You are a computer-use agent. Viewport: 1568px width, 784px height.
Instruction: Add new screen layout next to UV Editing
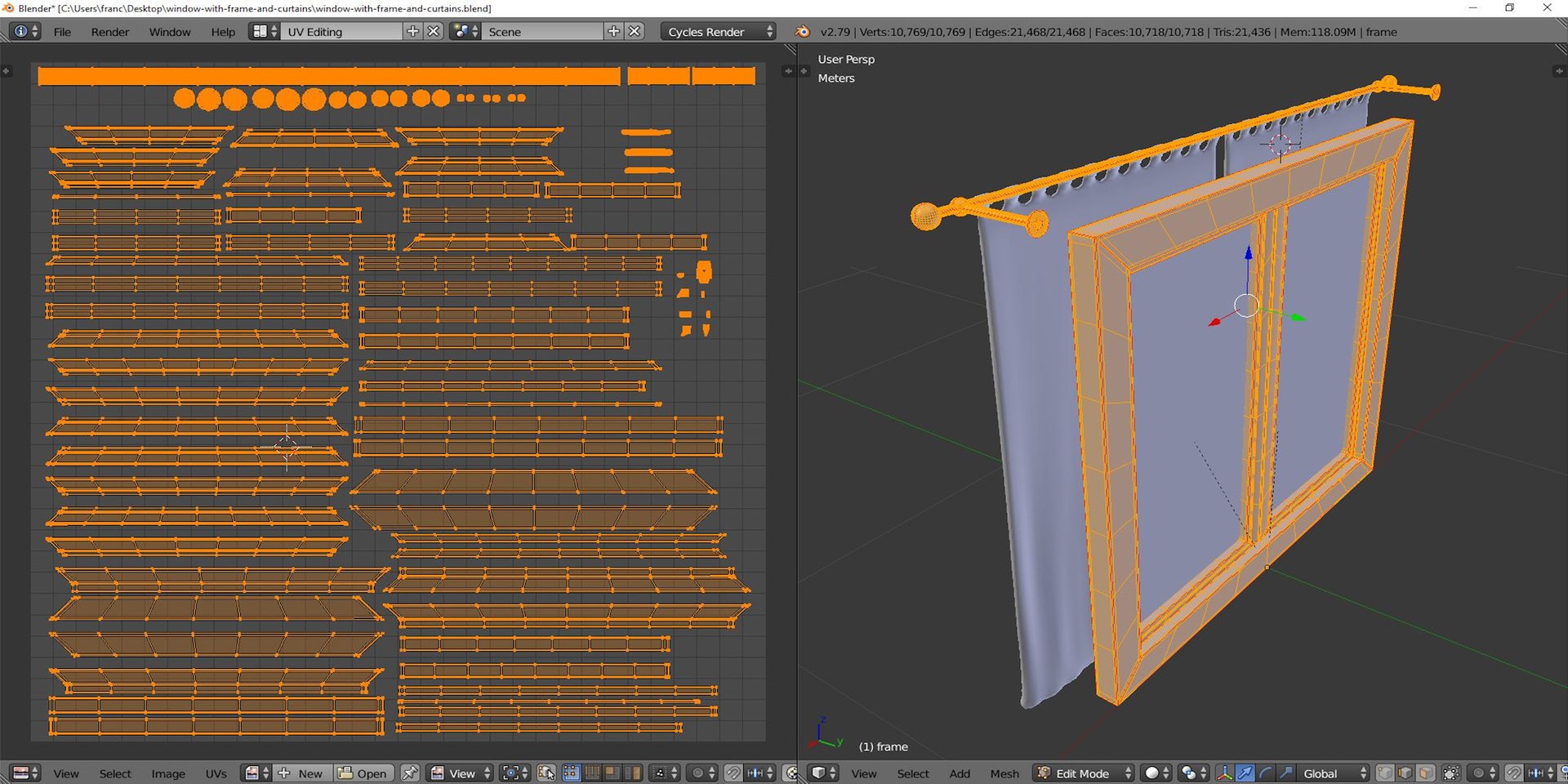[x=412, y=32]
